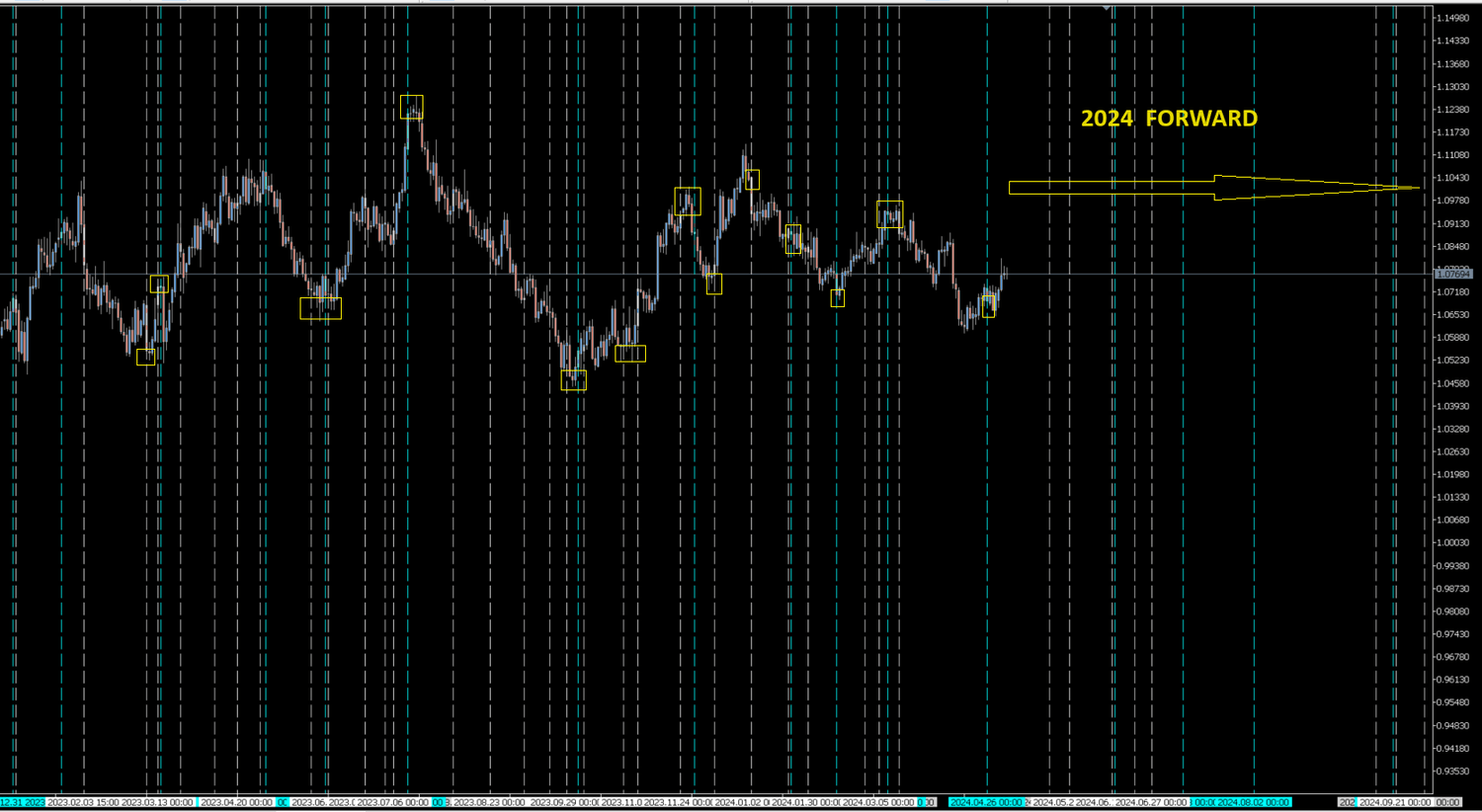Click the highlighted 2024.04.26 00:00 date label
The image size is (1482, 812).
(x=986, y=802)
